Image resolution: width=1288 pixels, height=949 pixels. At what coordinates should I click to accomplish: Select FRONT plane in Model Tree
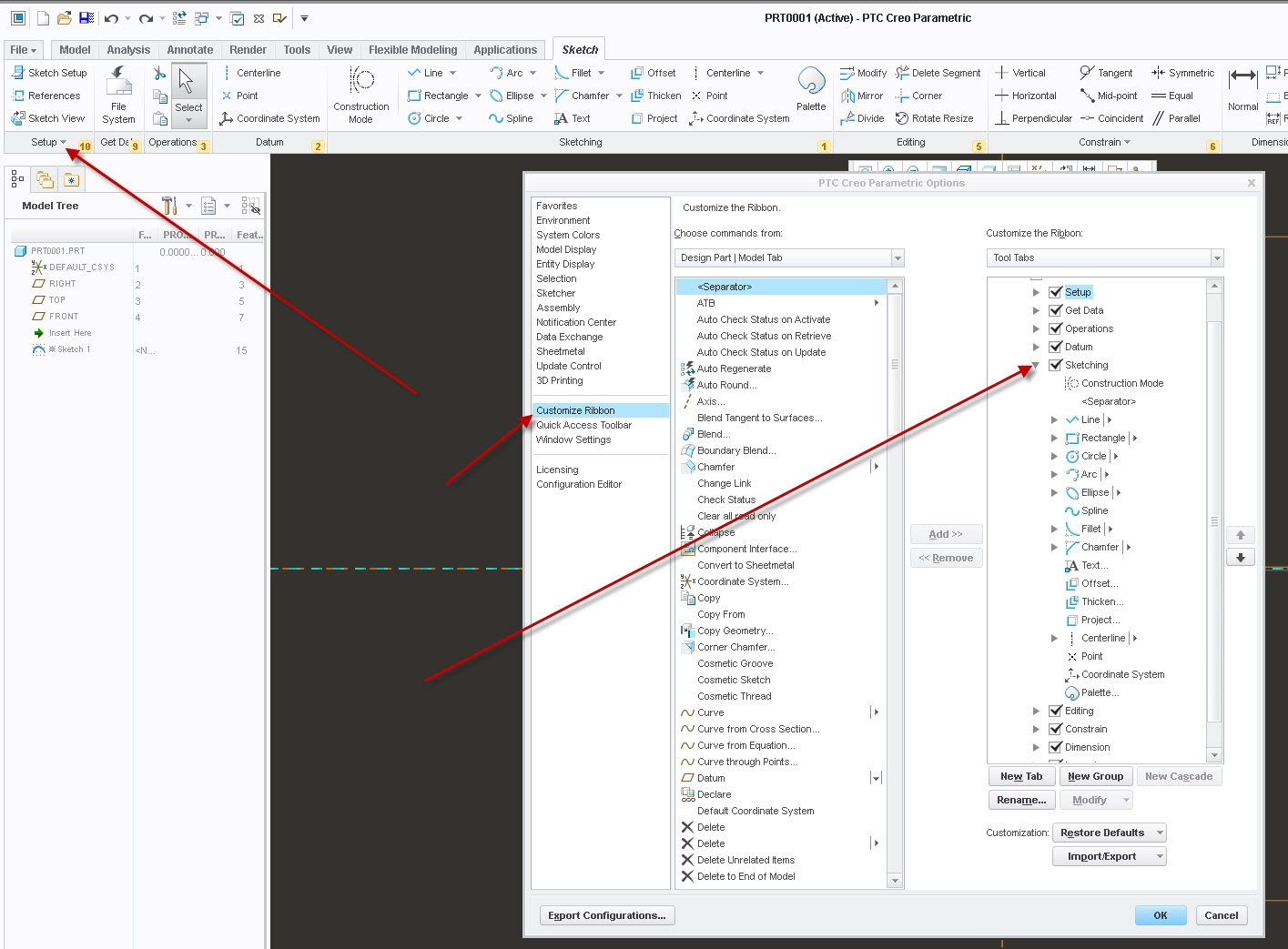click(64, 317)
